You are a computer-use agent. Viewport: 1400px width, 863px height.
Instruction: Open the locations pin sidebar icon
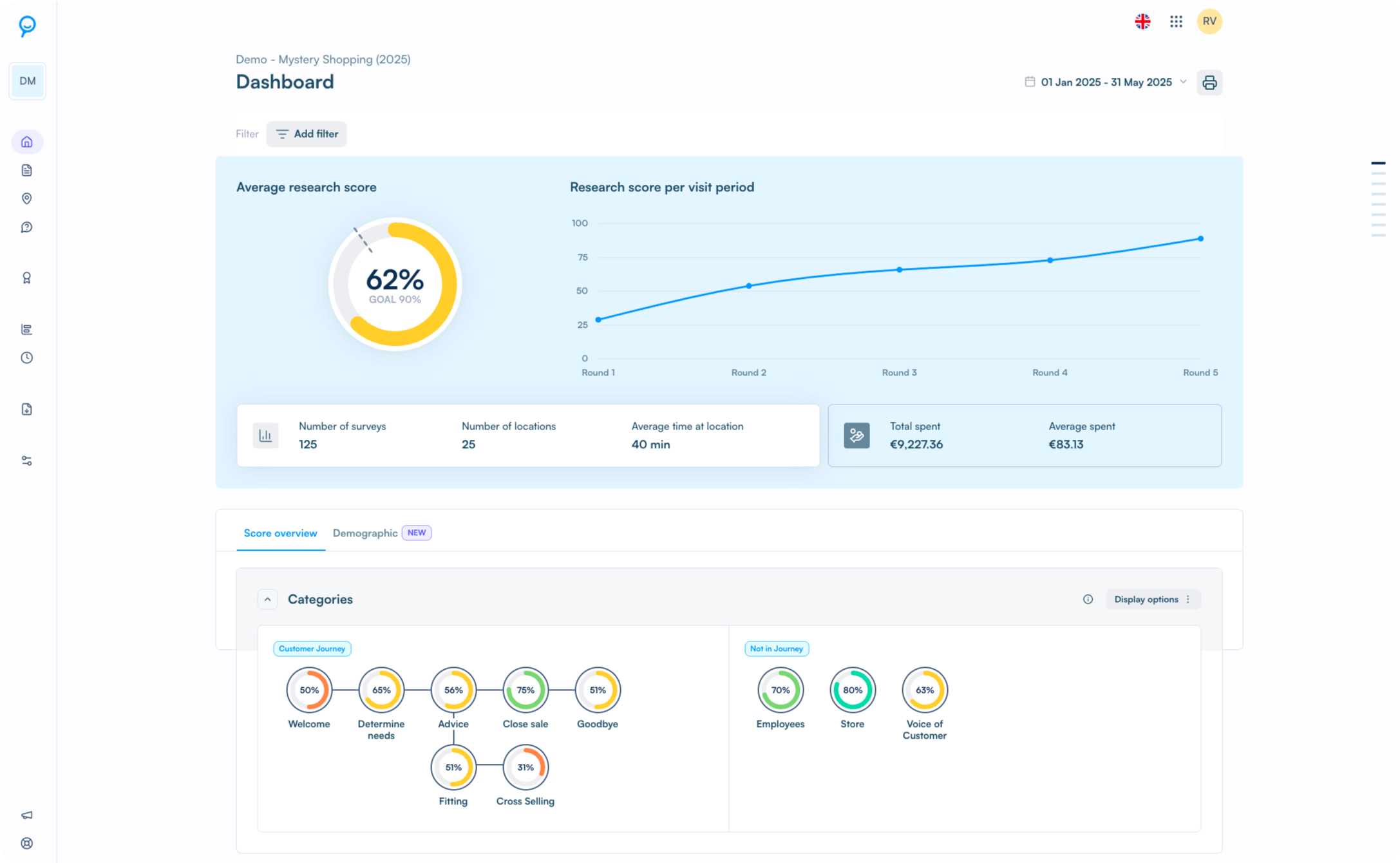tap(27, 198)
